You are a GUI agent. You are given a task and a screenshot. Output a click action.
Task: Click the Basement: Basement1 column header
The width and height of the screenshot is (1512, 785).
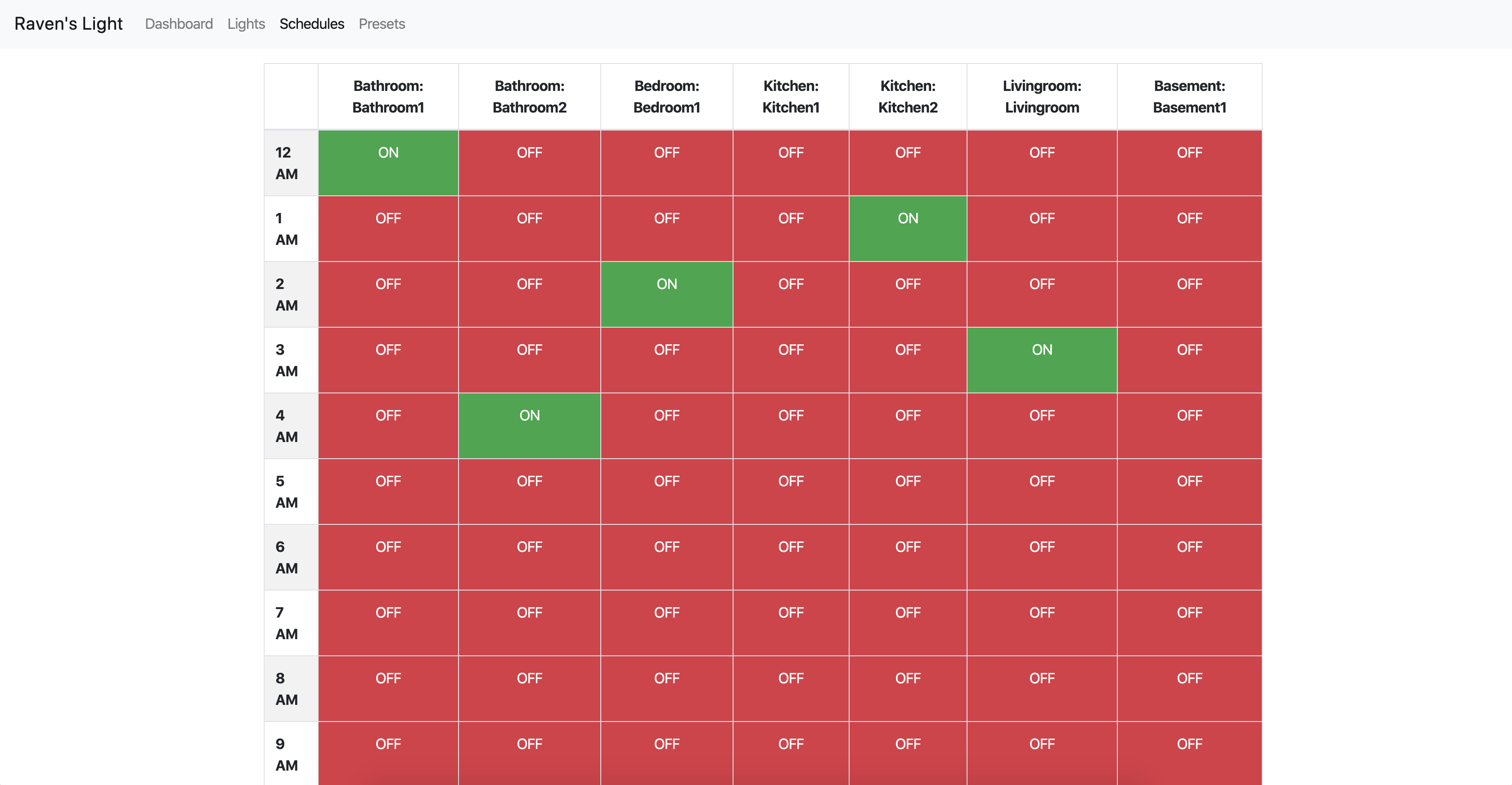pos(1189,97)
